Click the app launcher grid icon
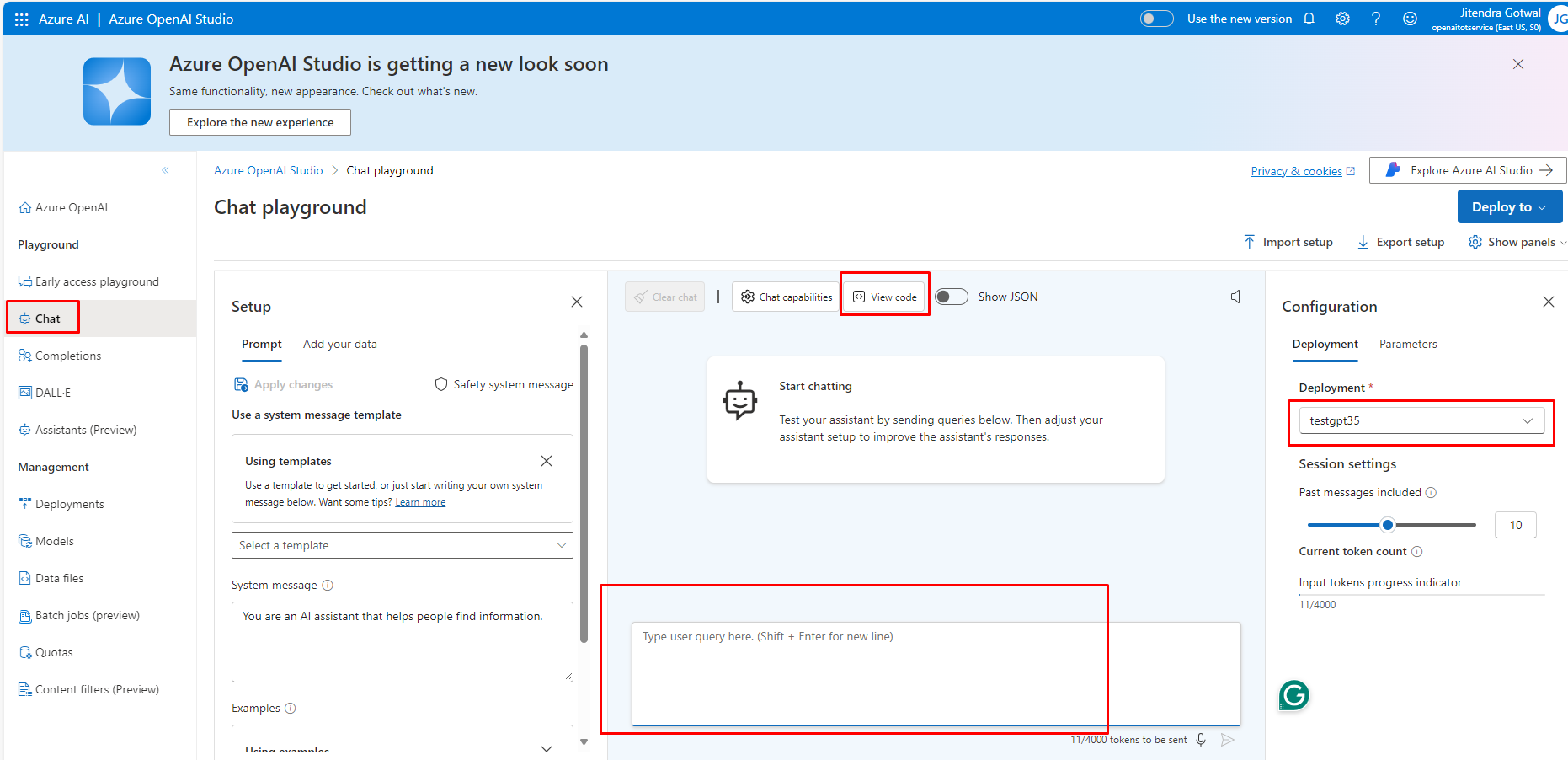The width and height of the screenshot is (1568, 760). [21, 19]
